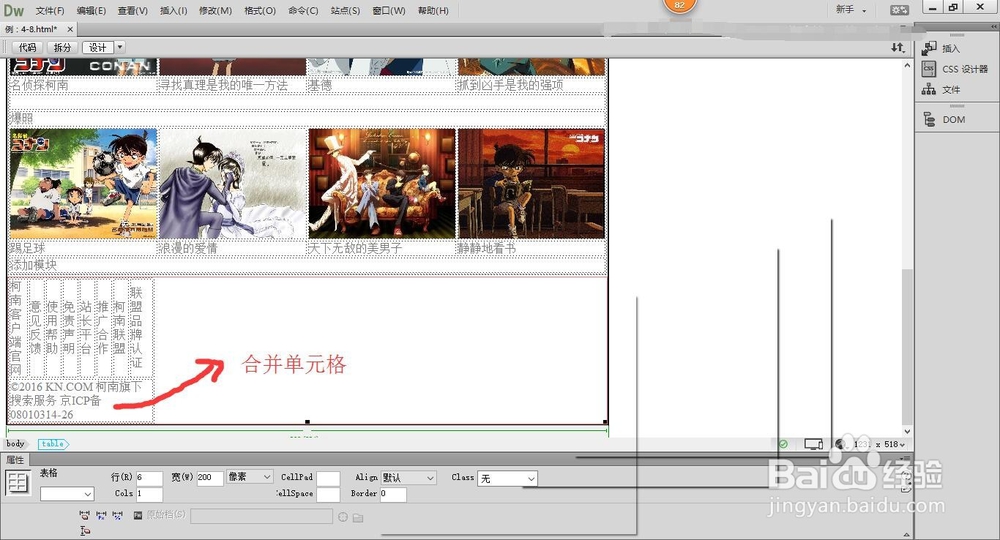Click the device preview screen icon
Viewport: 1000px width, 540px height.
[813, 444]
